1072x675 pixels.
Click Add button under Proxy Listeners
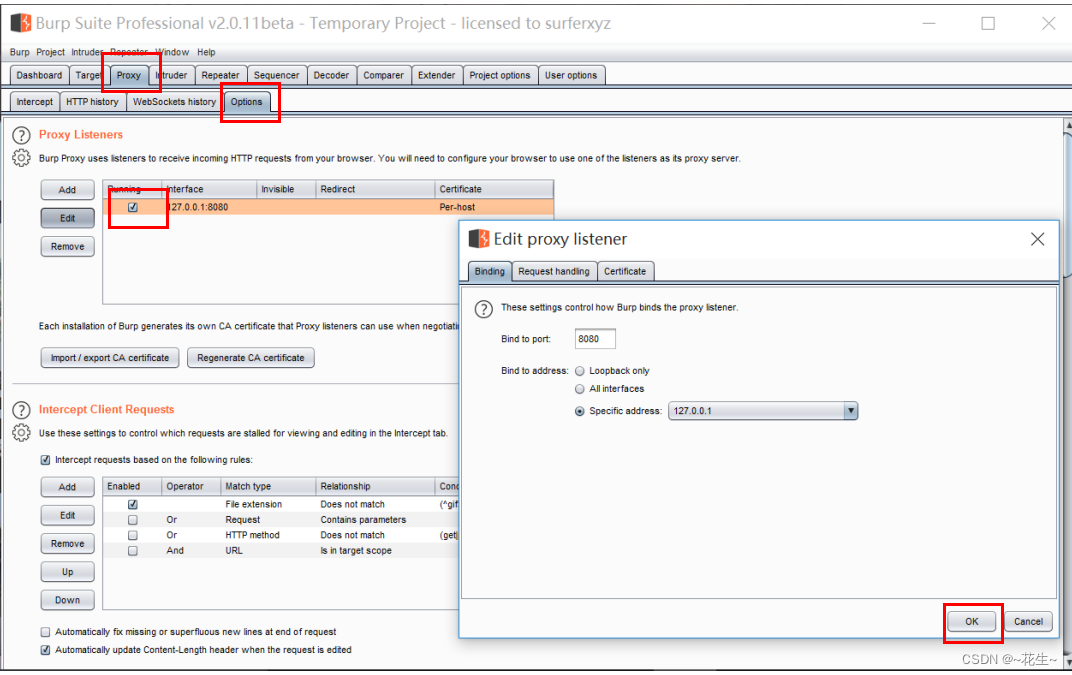tap(68, 190)
